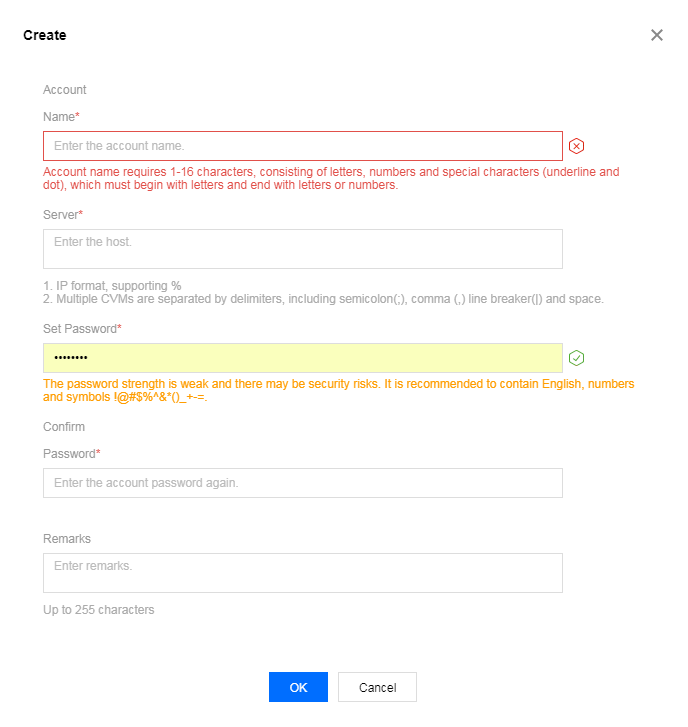688x727 pixels.
Task: Click the Set Password label
Action: [82, 329]
